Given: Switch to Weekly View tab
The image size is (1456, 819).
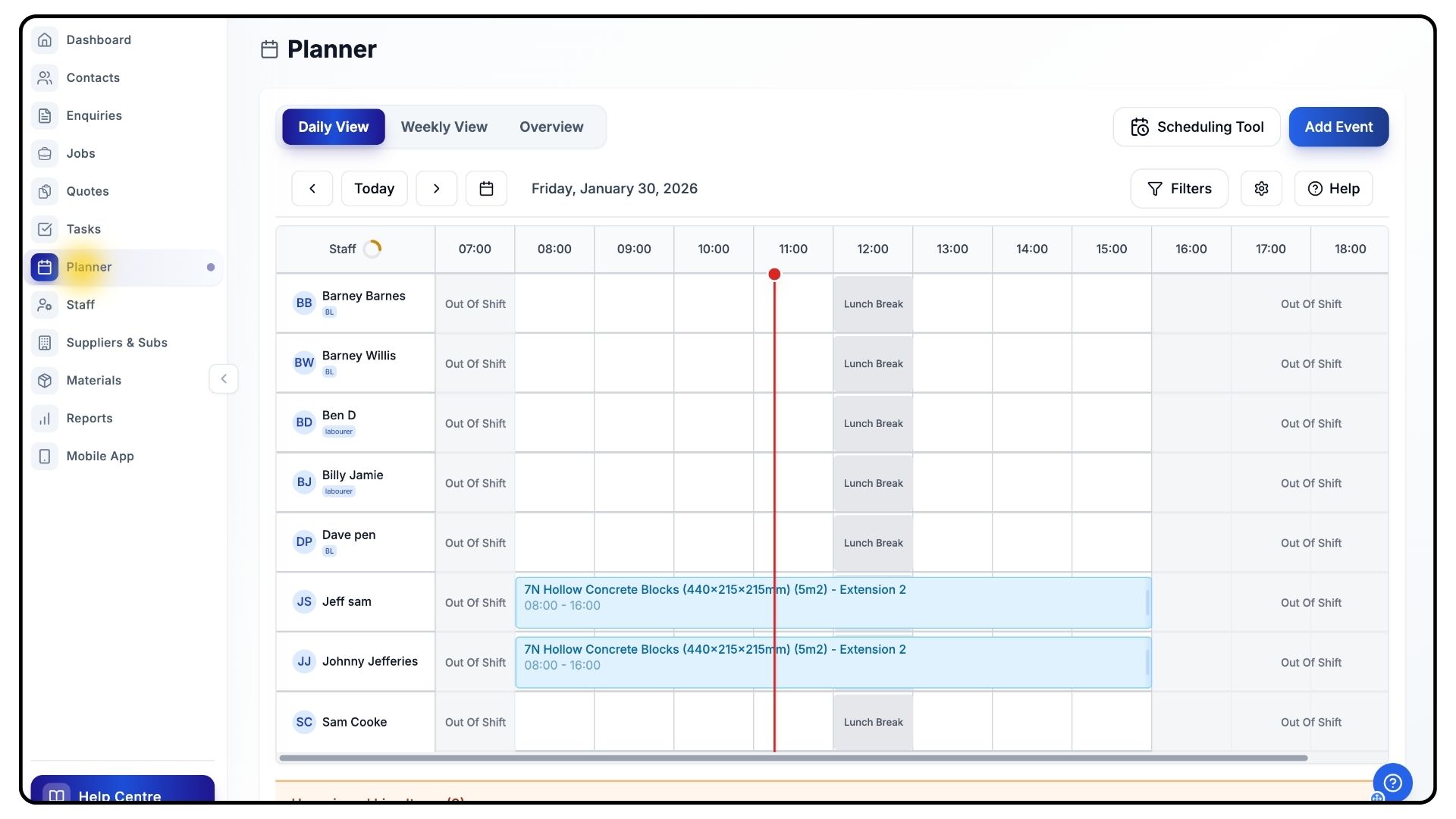Looking at the screenshot, I should [444, 127].
